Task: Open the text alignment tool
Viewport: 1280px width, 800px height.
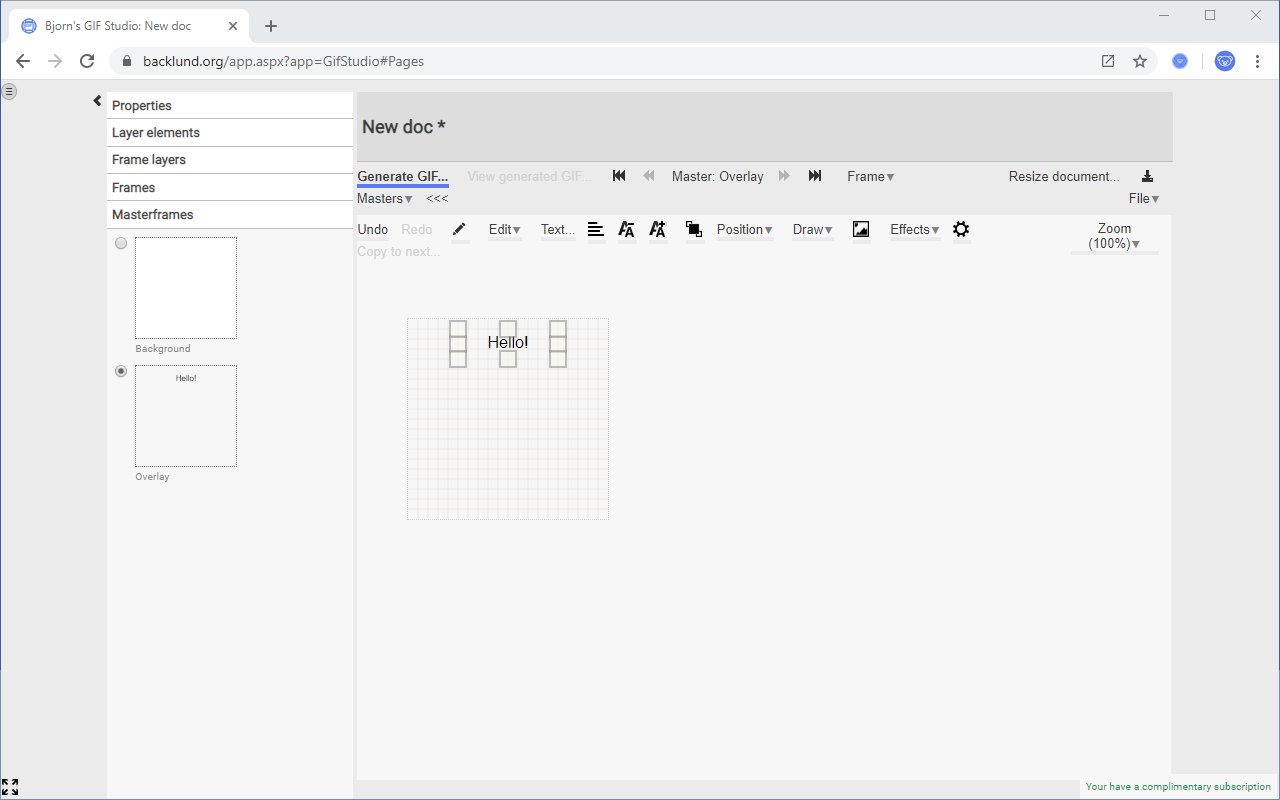Action: coord(596,230)
